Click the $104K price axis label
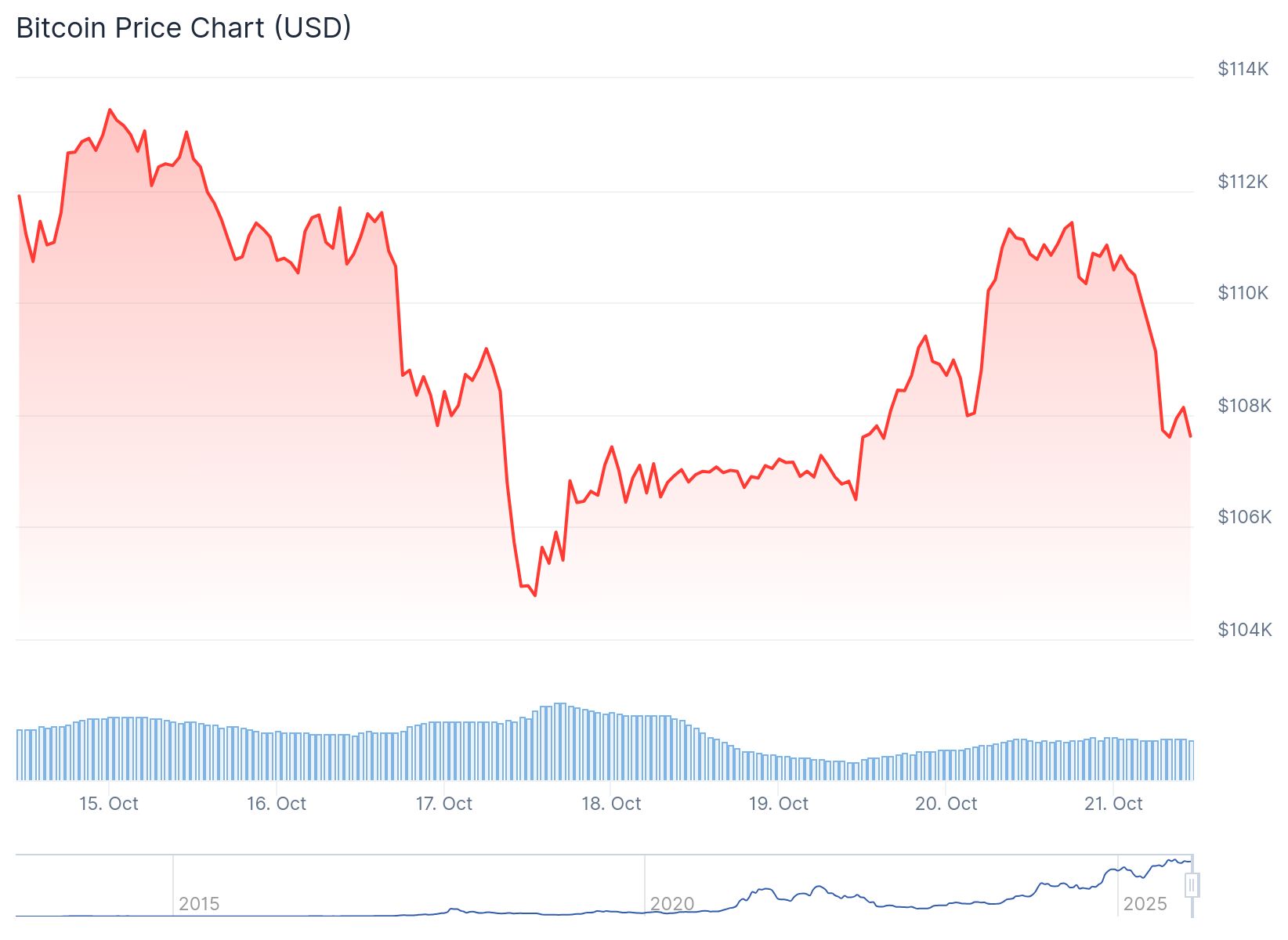Image resolution: width=1288 pixels, height=940 pixels. coord(1244,630)
